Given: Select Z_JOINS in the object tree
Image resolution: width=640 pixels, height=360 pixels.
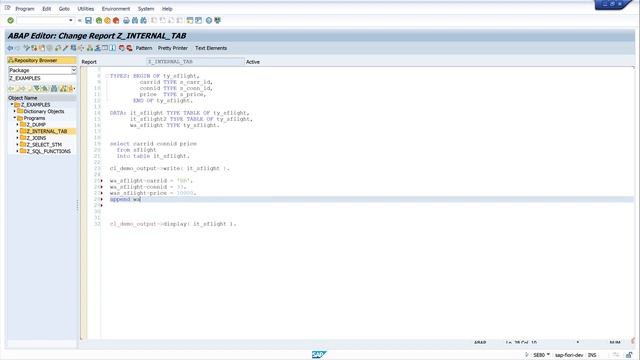Looking at the screenshot, I should [x=36, y=138].
